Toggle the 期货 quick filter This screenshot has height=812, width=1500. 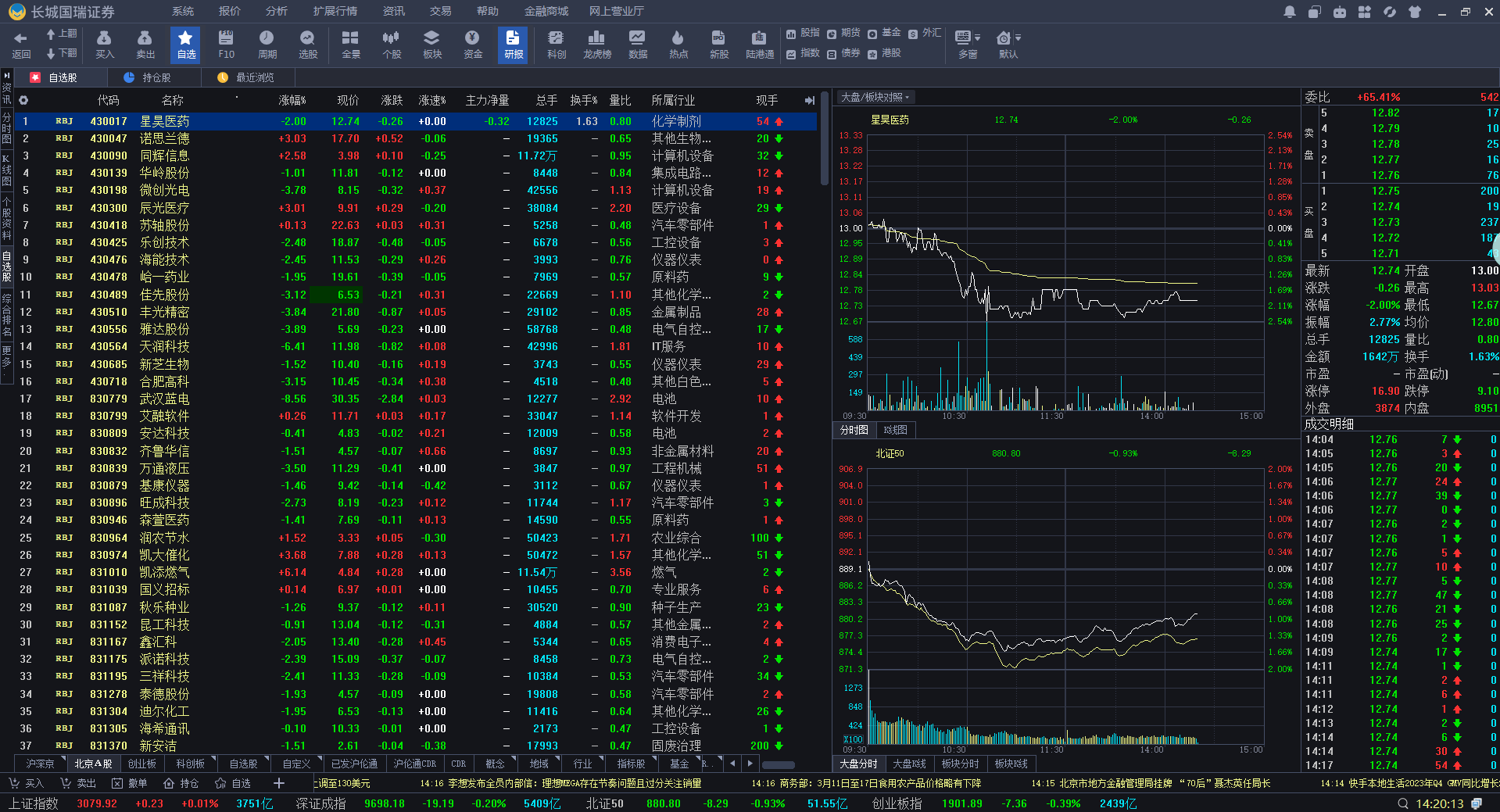tap(843, 33)
